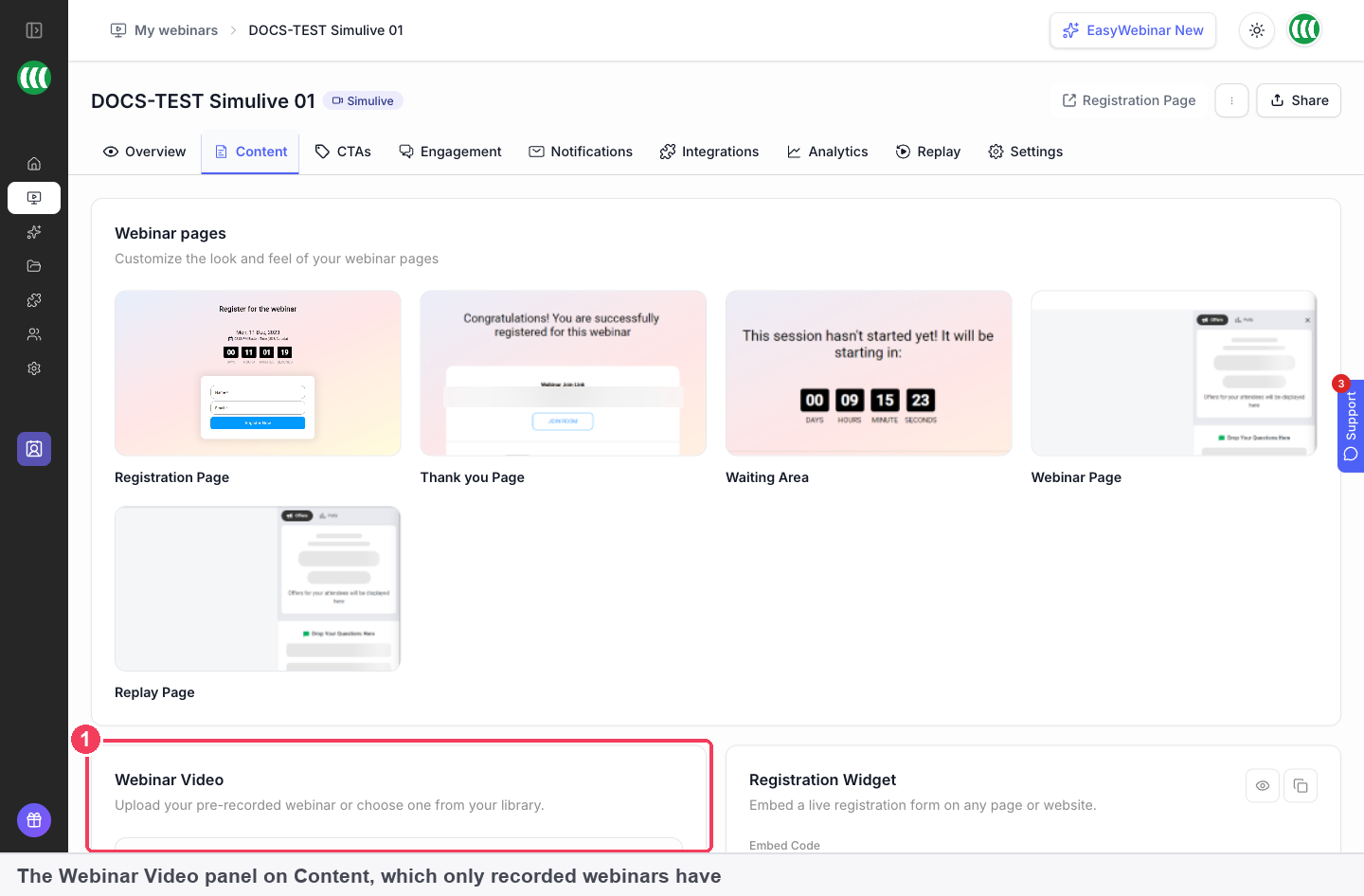
Task: Select the webinars monitor icon in sidebar
Action: click(x=34, y=198)
